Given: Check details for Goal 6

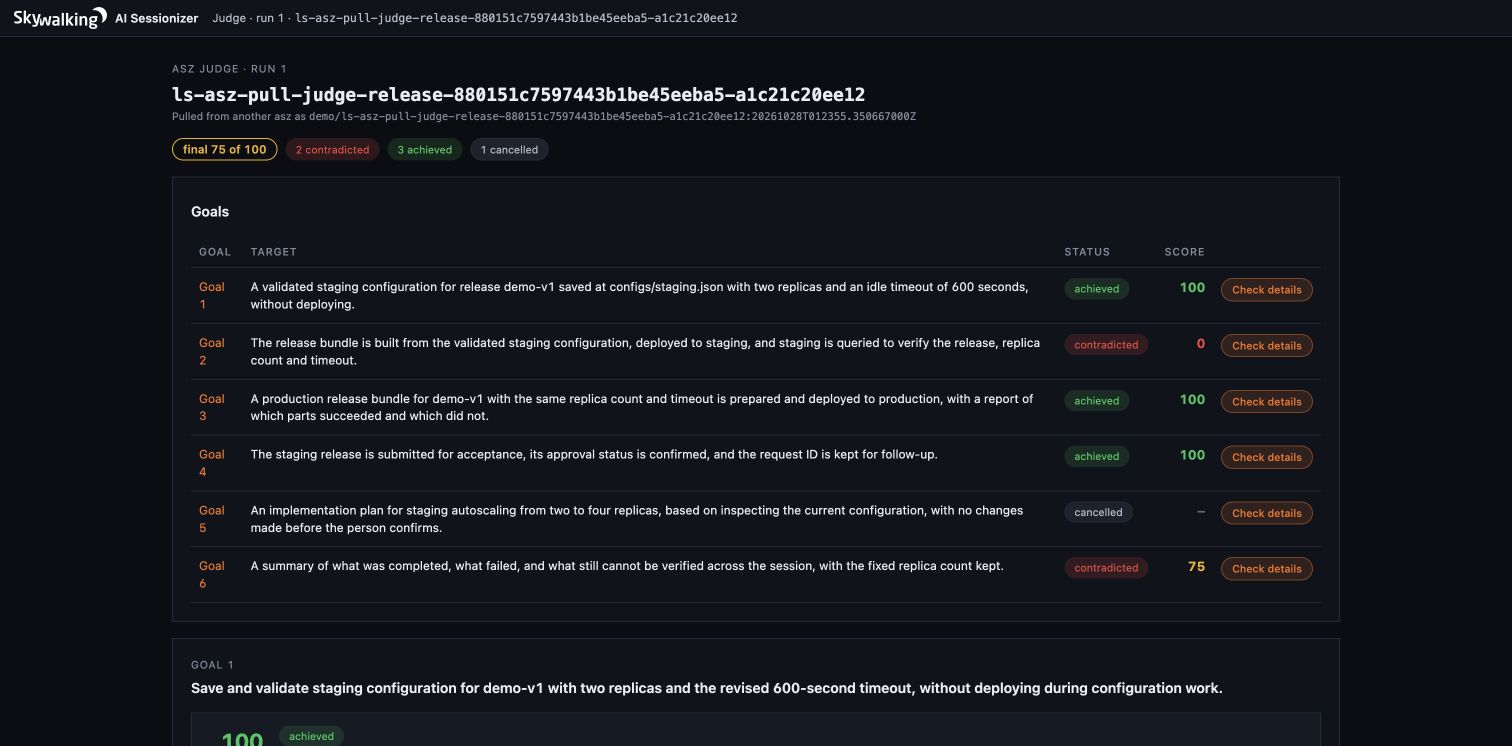Looking at the screenshot, I should tap(1266, 569).
